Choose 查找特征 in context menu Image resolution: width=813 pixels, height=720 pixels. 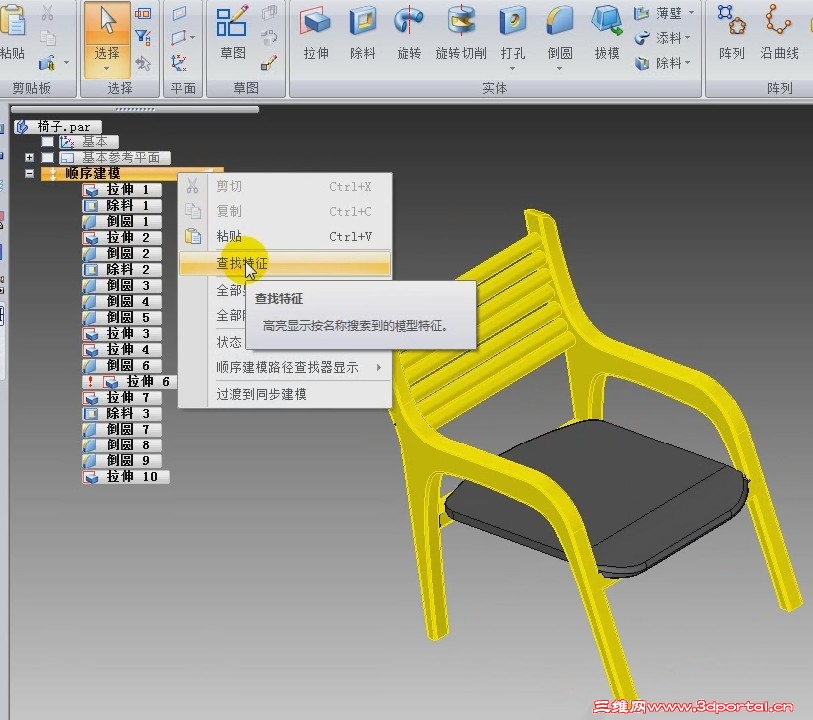[285, 263]
